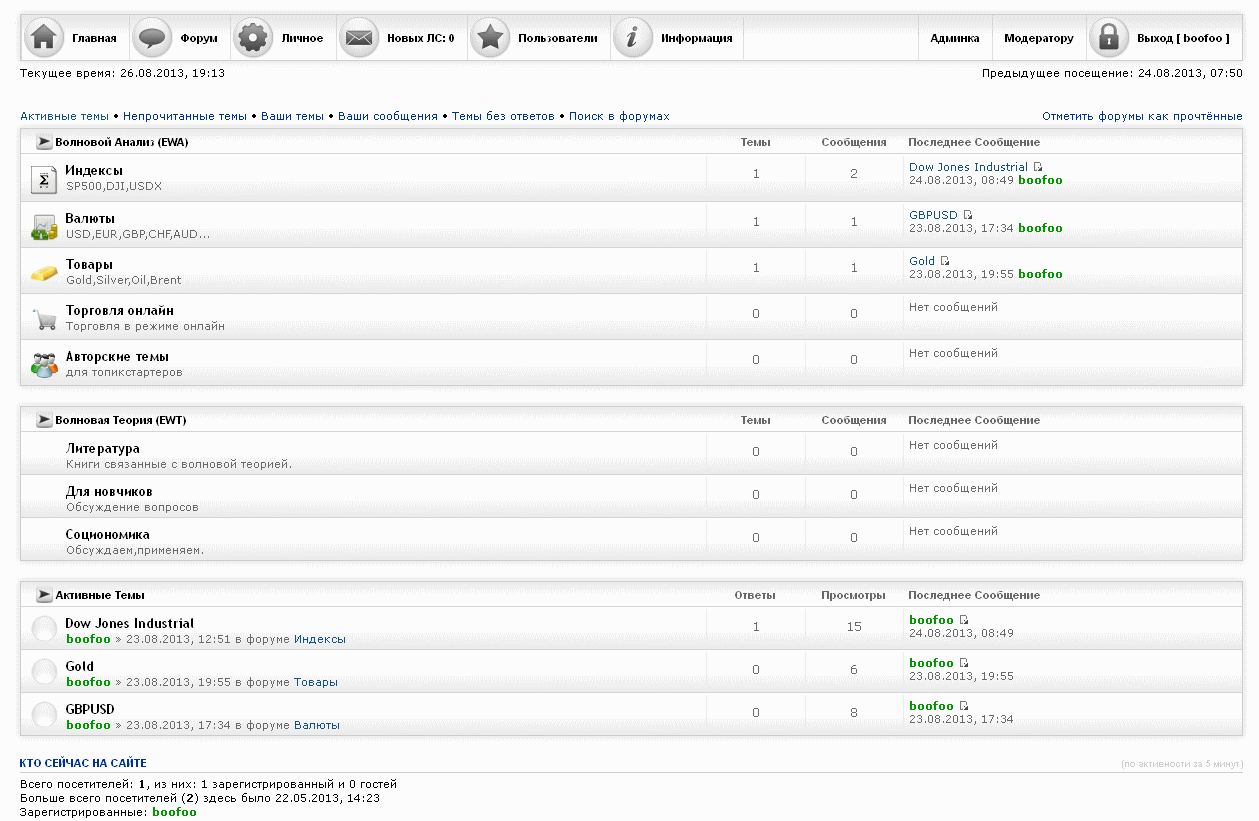This screenshot has width=1259, height=821.
Task: Open the gear icon for Личное
Action: [x=253, y=38]
